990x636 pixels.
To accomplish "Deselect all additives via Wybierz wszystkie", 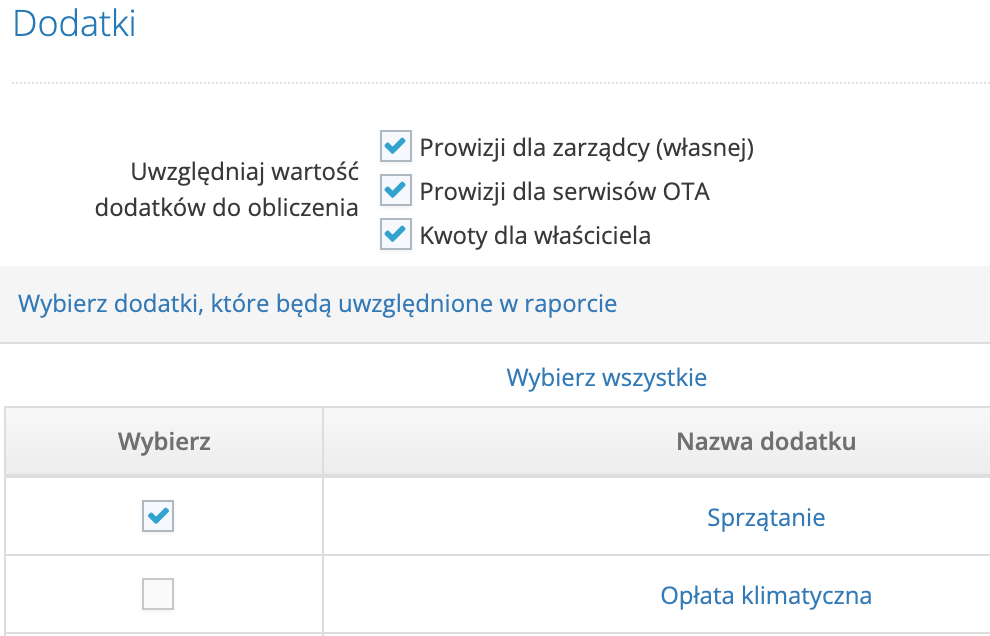I will click(606, 377).
